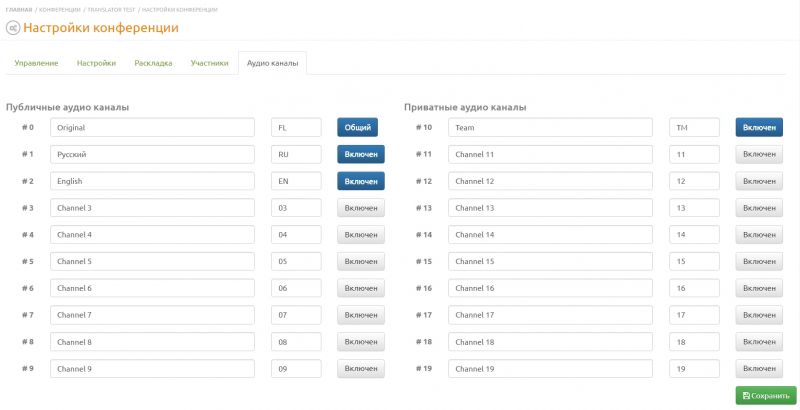Focus the Channel 5 name field
800x410 pixels.
coord(152,262)
